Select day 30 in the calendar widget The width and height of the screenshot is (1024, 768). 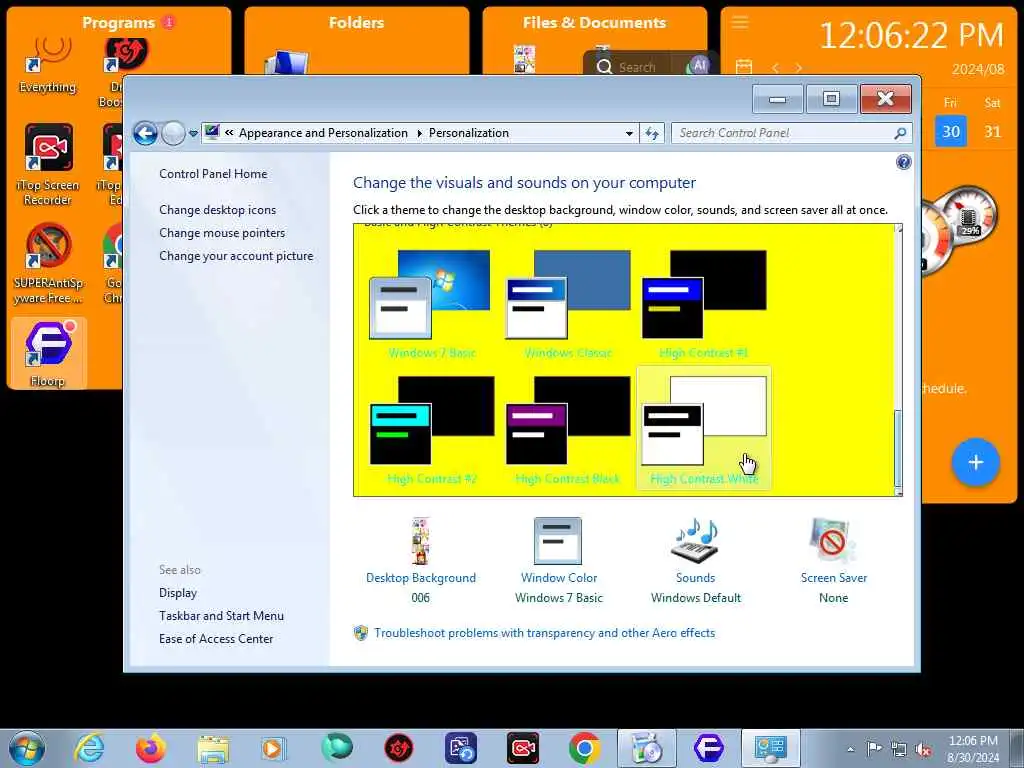pos(951,131)
